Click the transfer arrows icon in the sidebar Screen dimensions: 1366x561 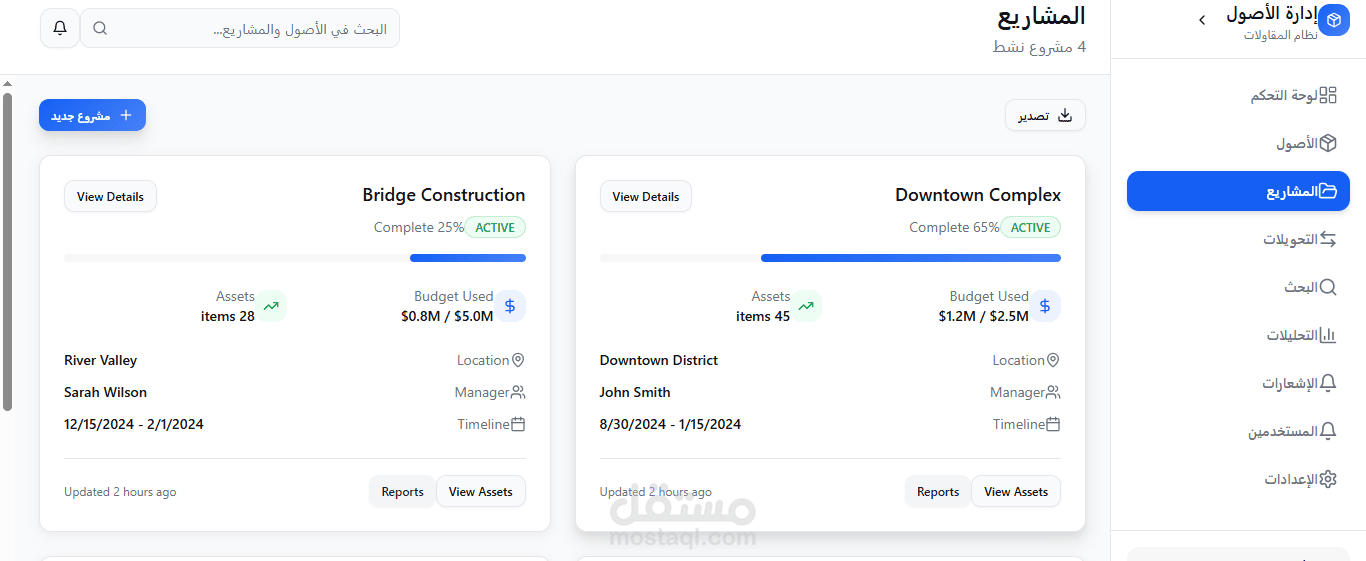pos(1328,239)
